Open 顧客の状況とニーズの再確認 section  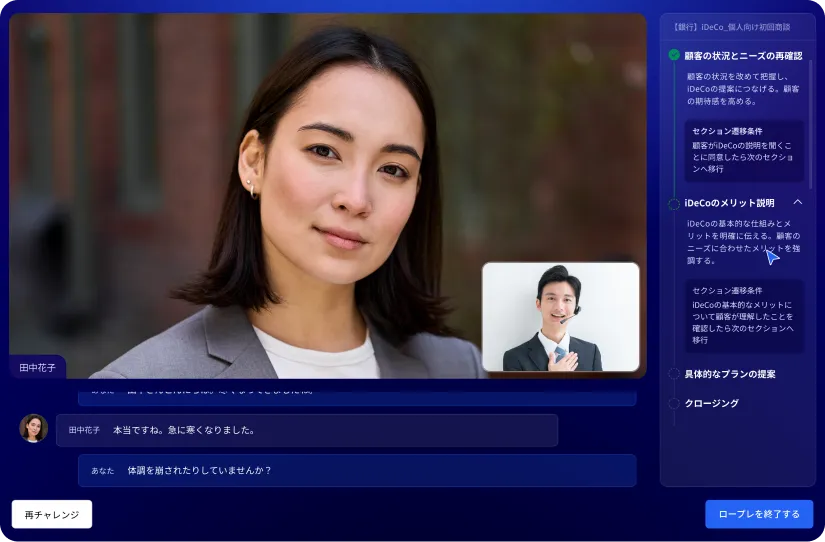coord(743,56)
